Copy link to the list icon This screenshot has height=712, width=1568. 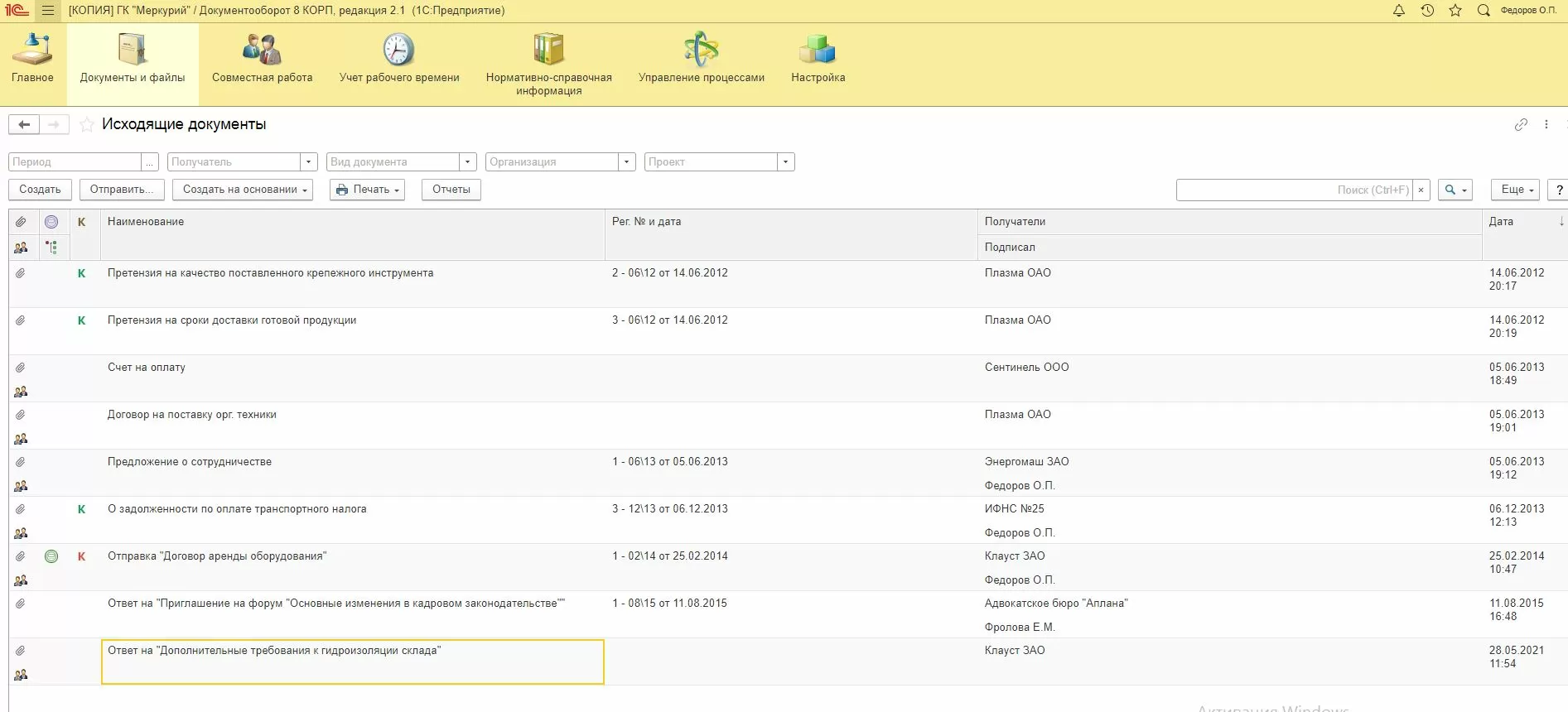(1521, 124)
